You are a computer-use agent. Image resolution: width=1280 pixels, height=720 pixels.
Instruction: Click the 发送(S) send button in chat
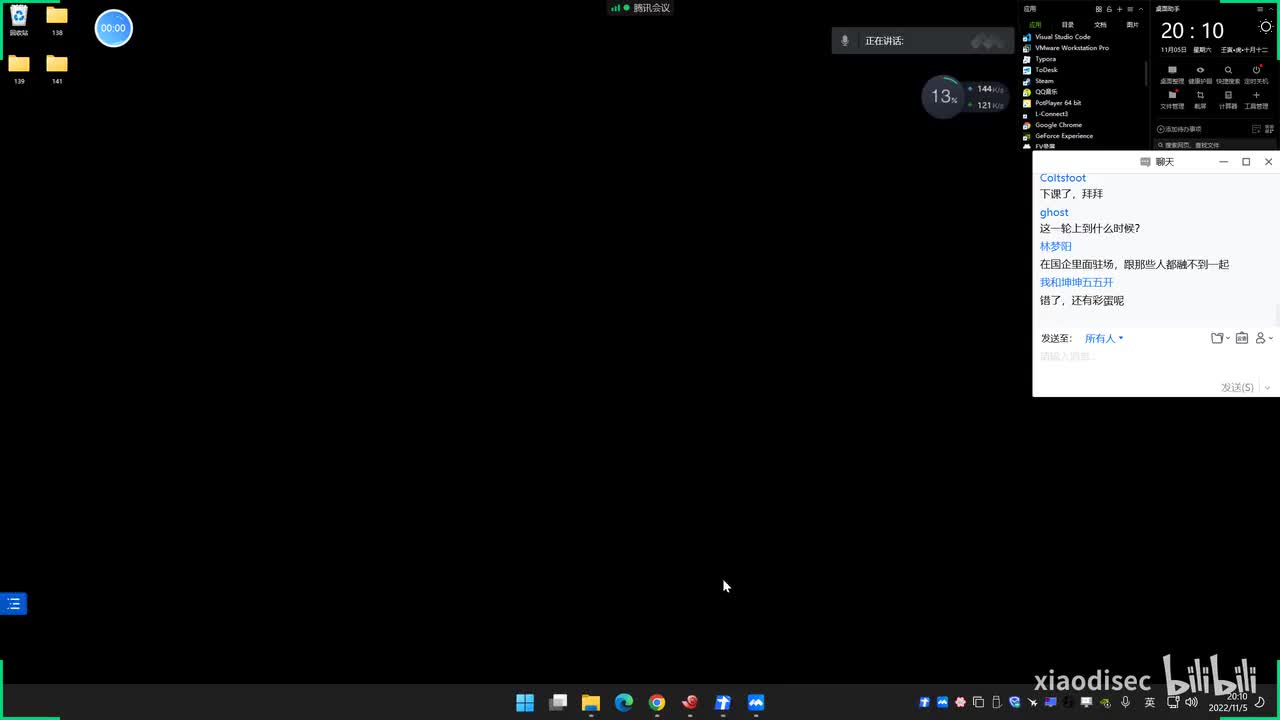pos(1237,387)
